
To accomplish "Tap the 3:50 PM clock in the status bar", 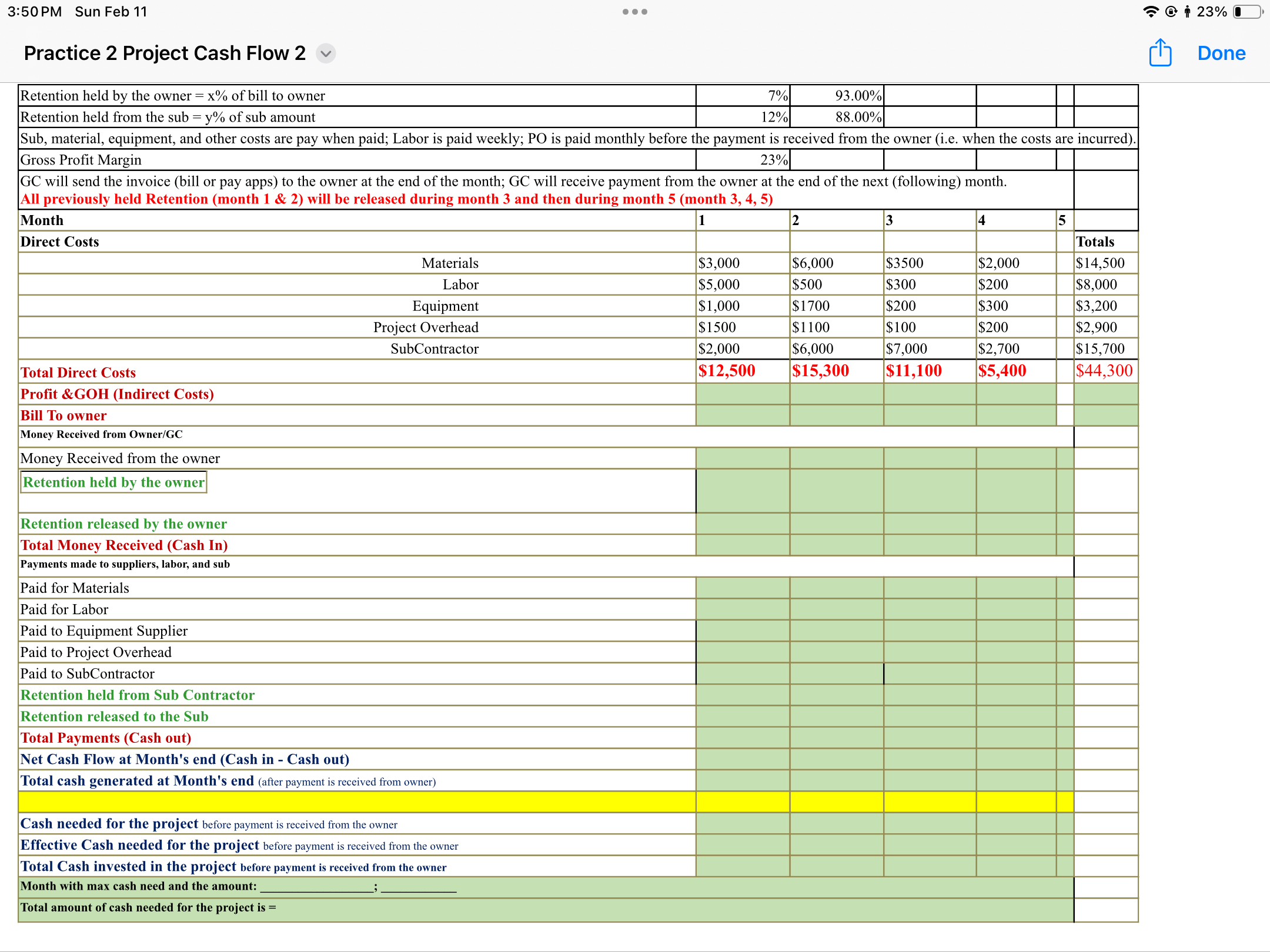I will [35, 12].
